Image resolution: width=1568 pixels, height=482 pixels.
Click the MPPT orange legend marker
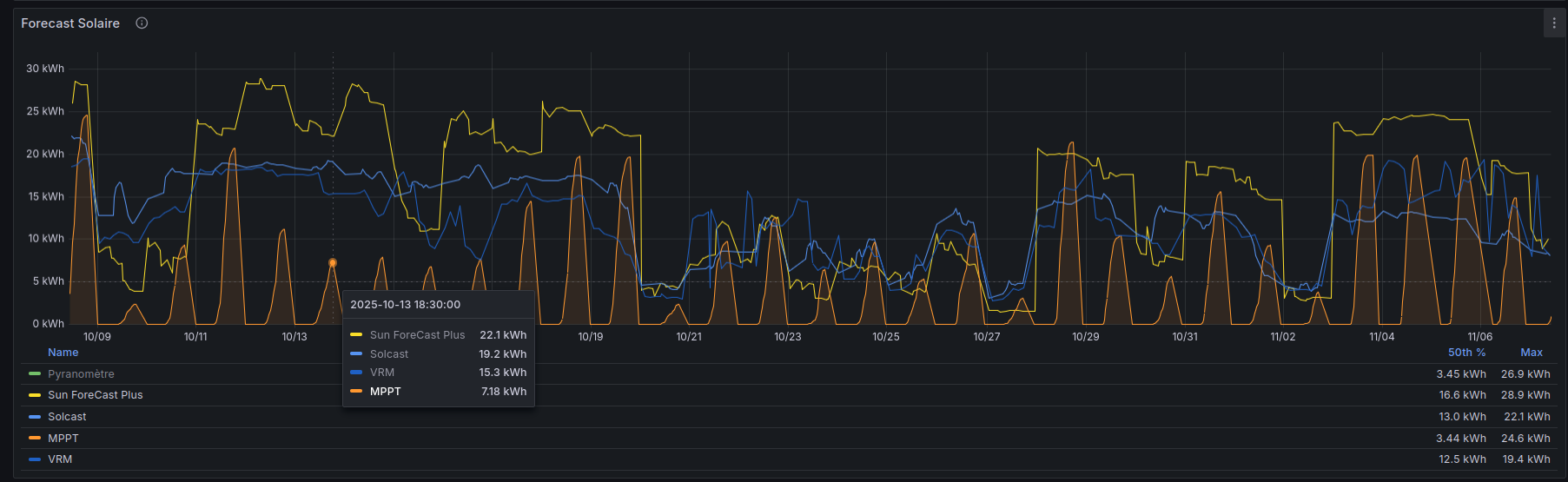click(x=35, y=439)
